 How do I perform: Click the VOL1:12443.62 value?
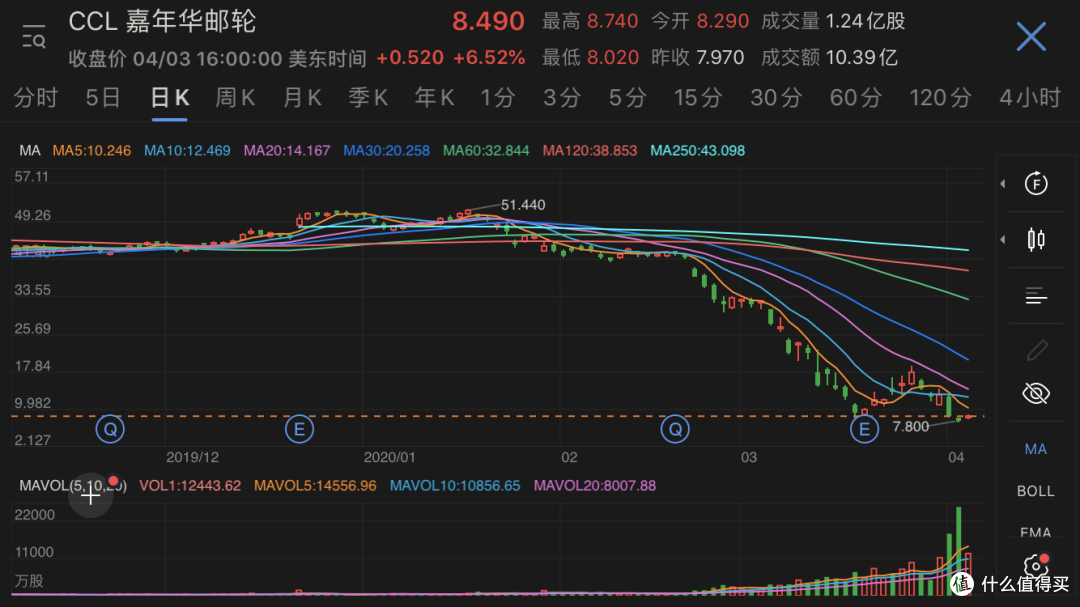(190, 486)
